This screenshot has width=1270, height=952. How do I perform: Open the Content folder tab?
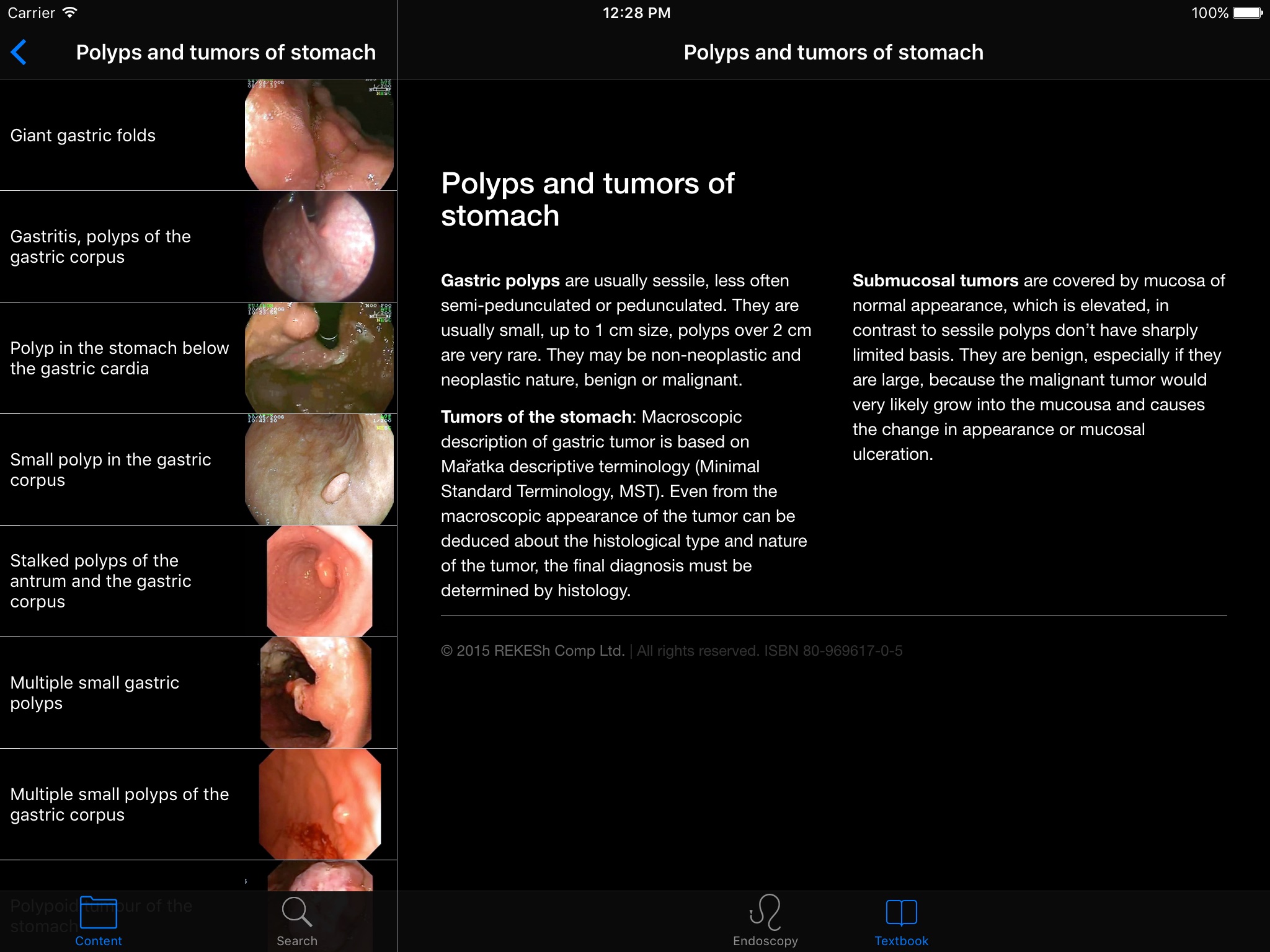[99, 922]
